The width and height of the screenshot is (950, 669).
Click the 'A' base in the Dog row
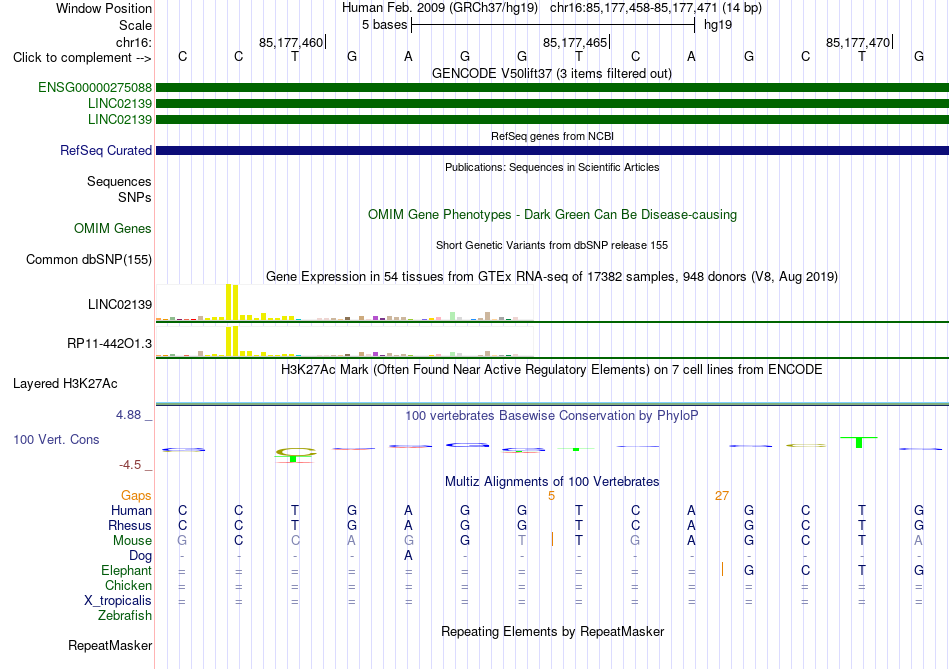[408, 555]
